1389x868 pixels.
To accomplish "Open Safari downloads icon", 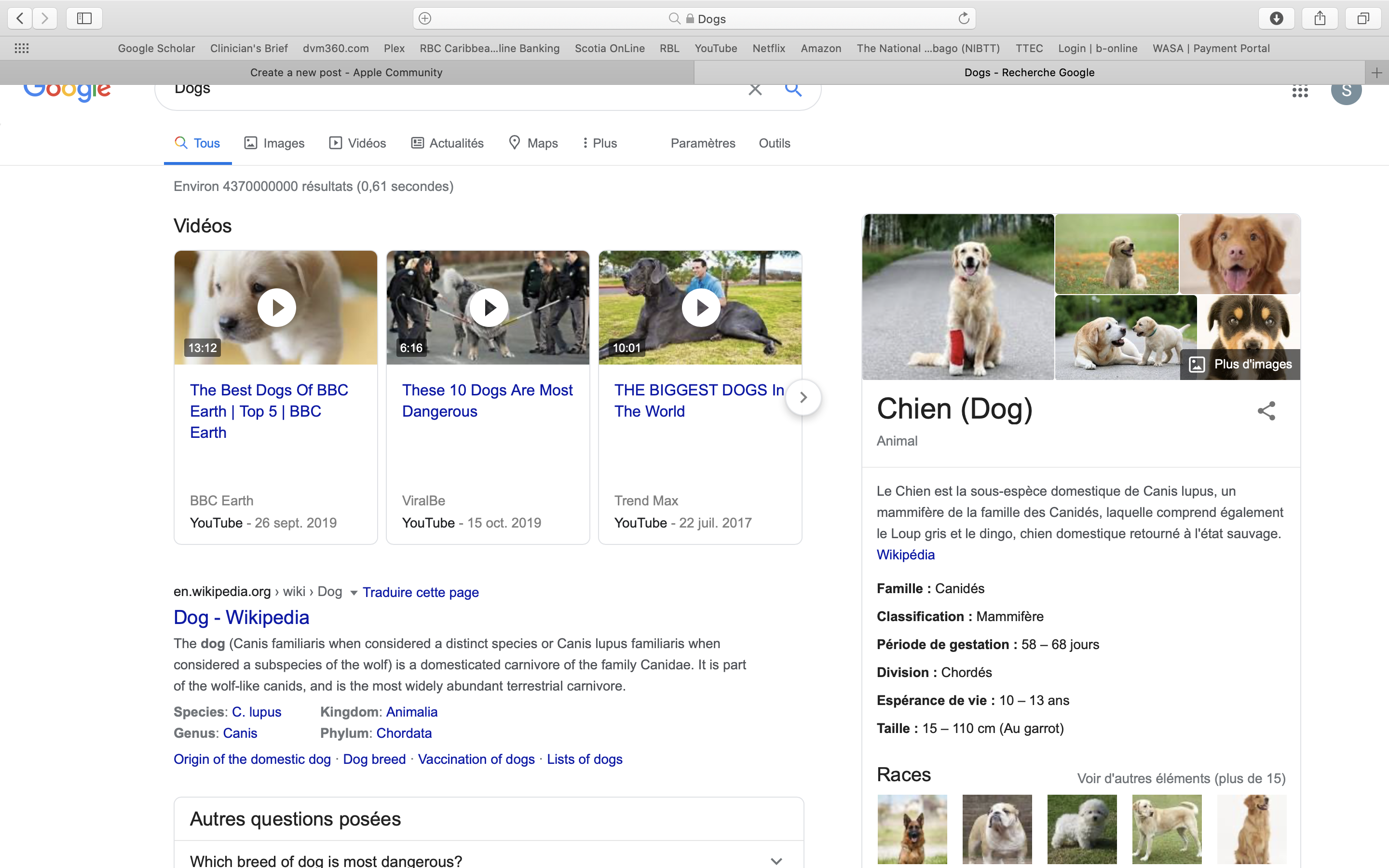I will pos(1276,18).
